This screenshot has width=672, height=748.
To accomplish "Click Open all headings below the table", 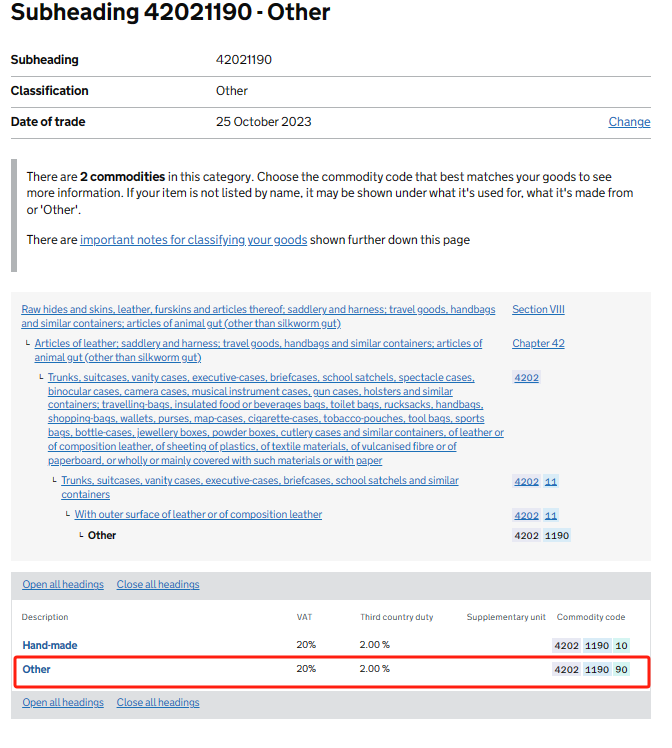I will (x=63, y=703).
